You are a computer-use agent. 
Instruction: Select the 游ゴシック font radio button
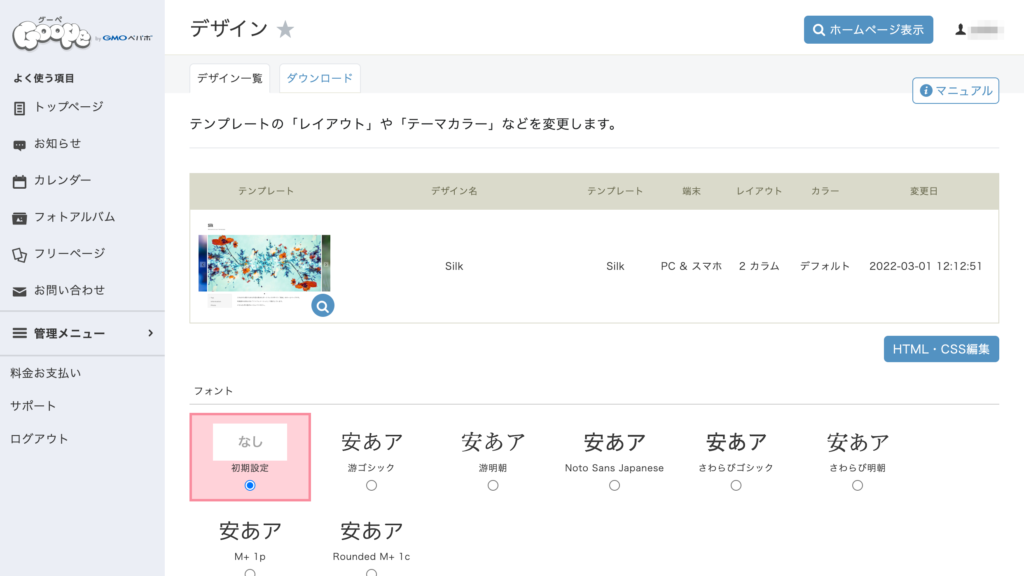coord(371,485)
